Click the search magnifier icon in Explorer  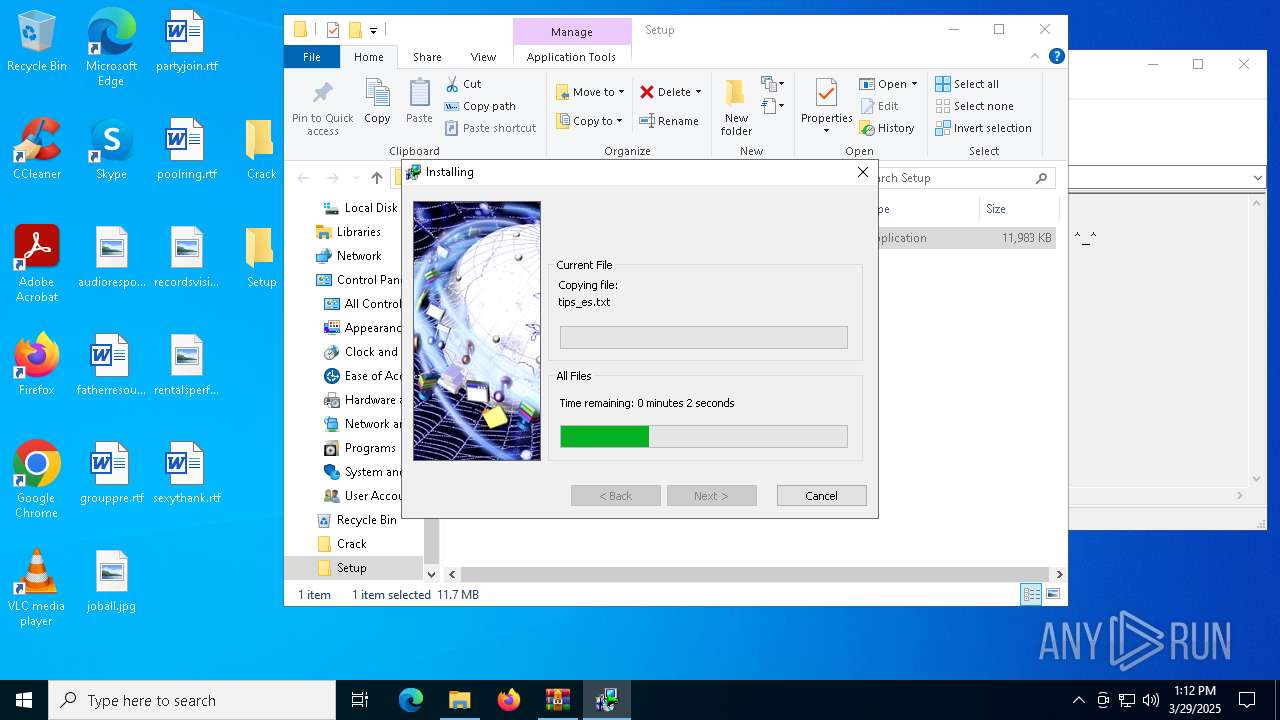click(x=1041, y=178)
